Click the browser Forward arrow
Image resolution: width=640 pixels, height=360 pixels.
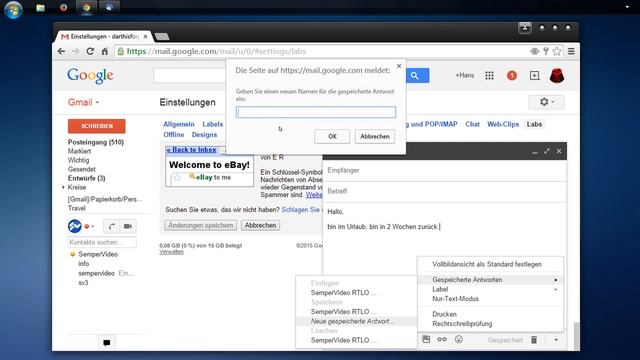(x=76, y=51)
